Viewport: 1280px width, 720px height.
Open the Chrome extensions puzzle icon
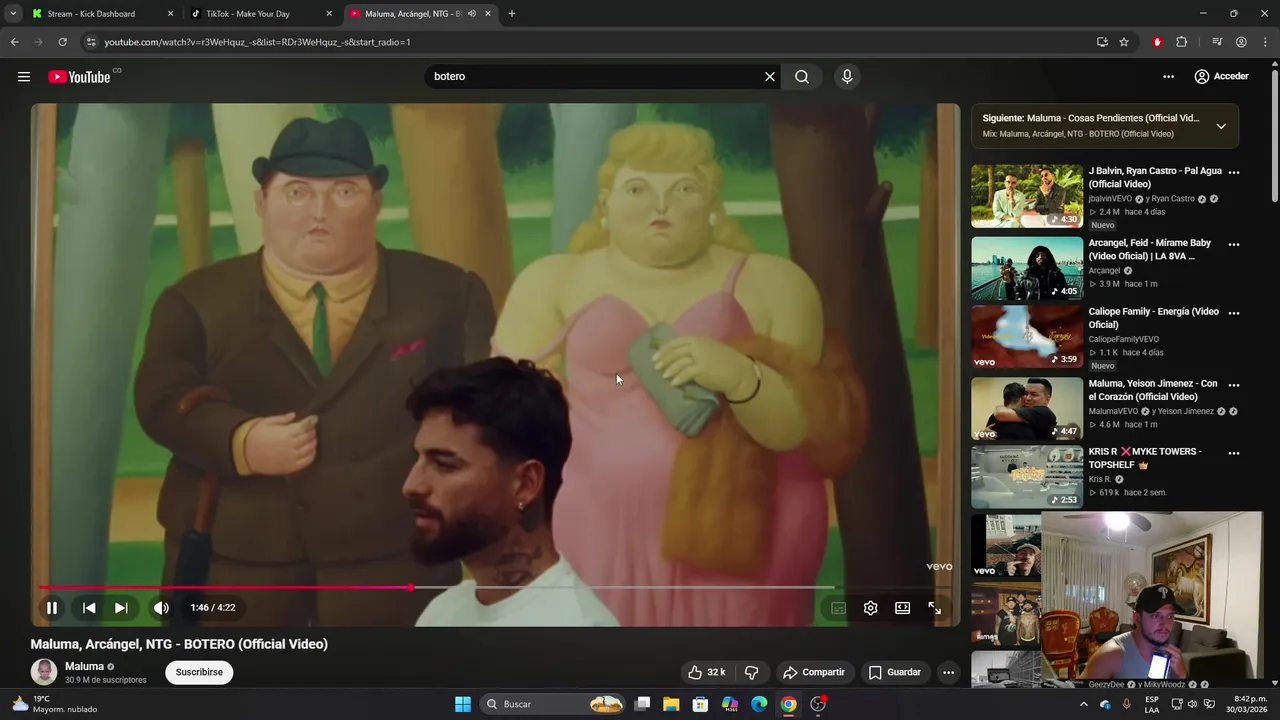[x=1181, y=42]
